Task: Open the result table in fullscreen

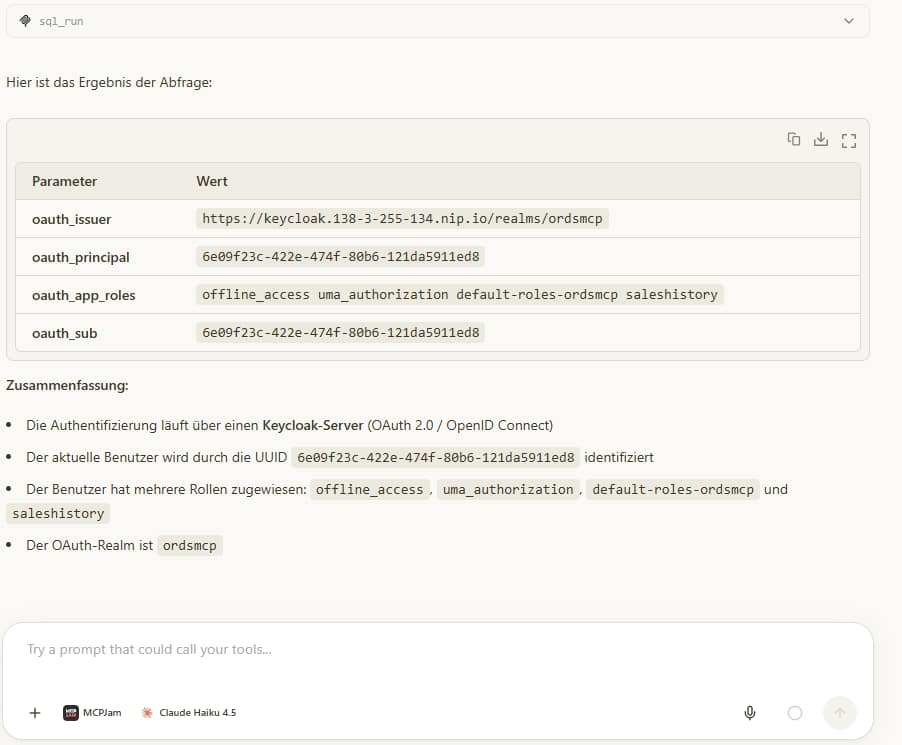Action: coord(849,140)
